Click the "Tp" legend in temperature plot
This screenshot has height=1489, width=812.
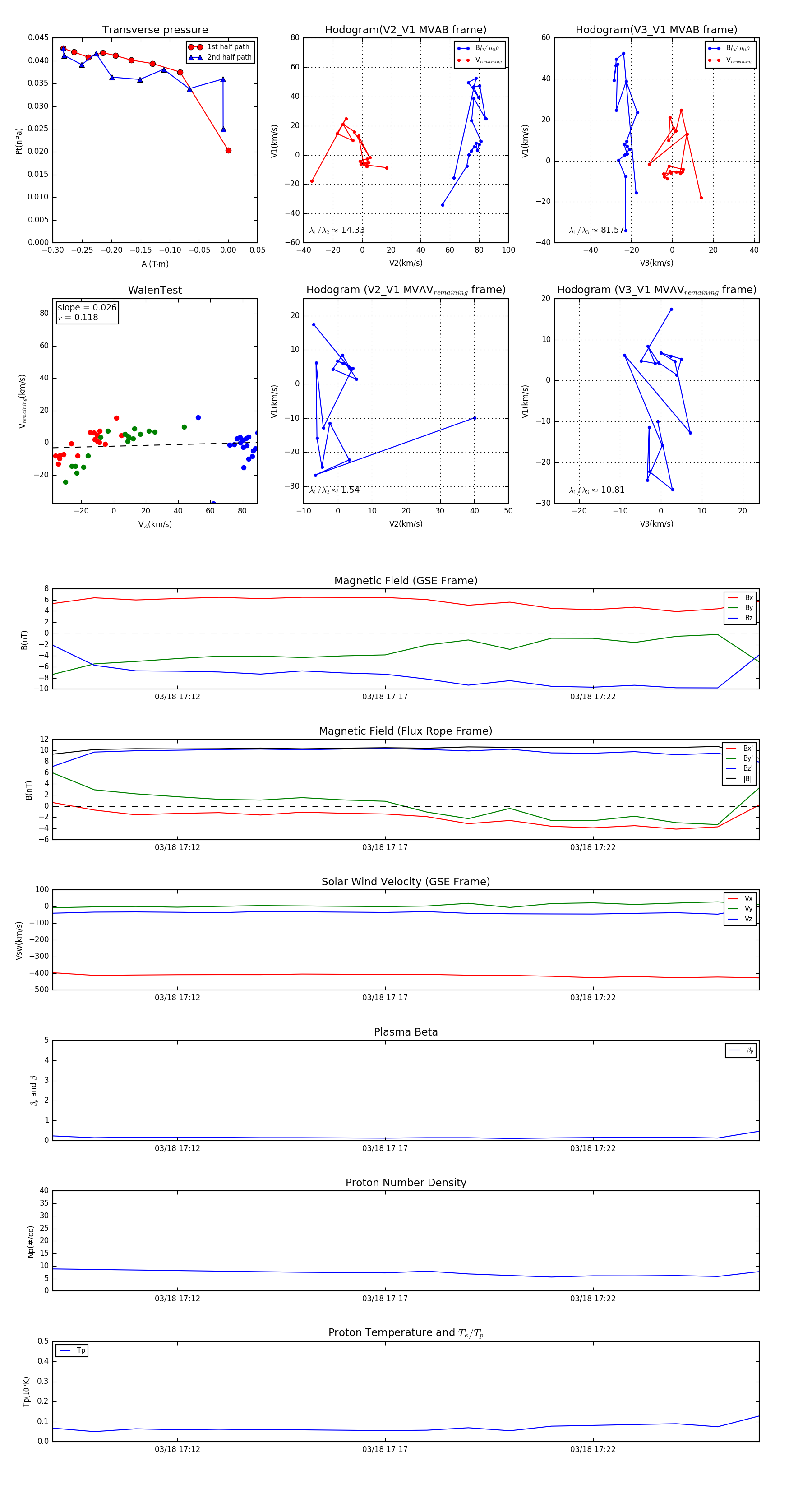coord(72,1350)
